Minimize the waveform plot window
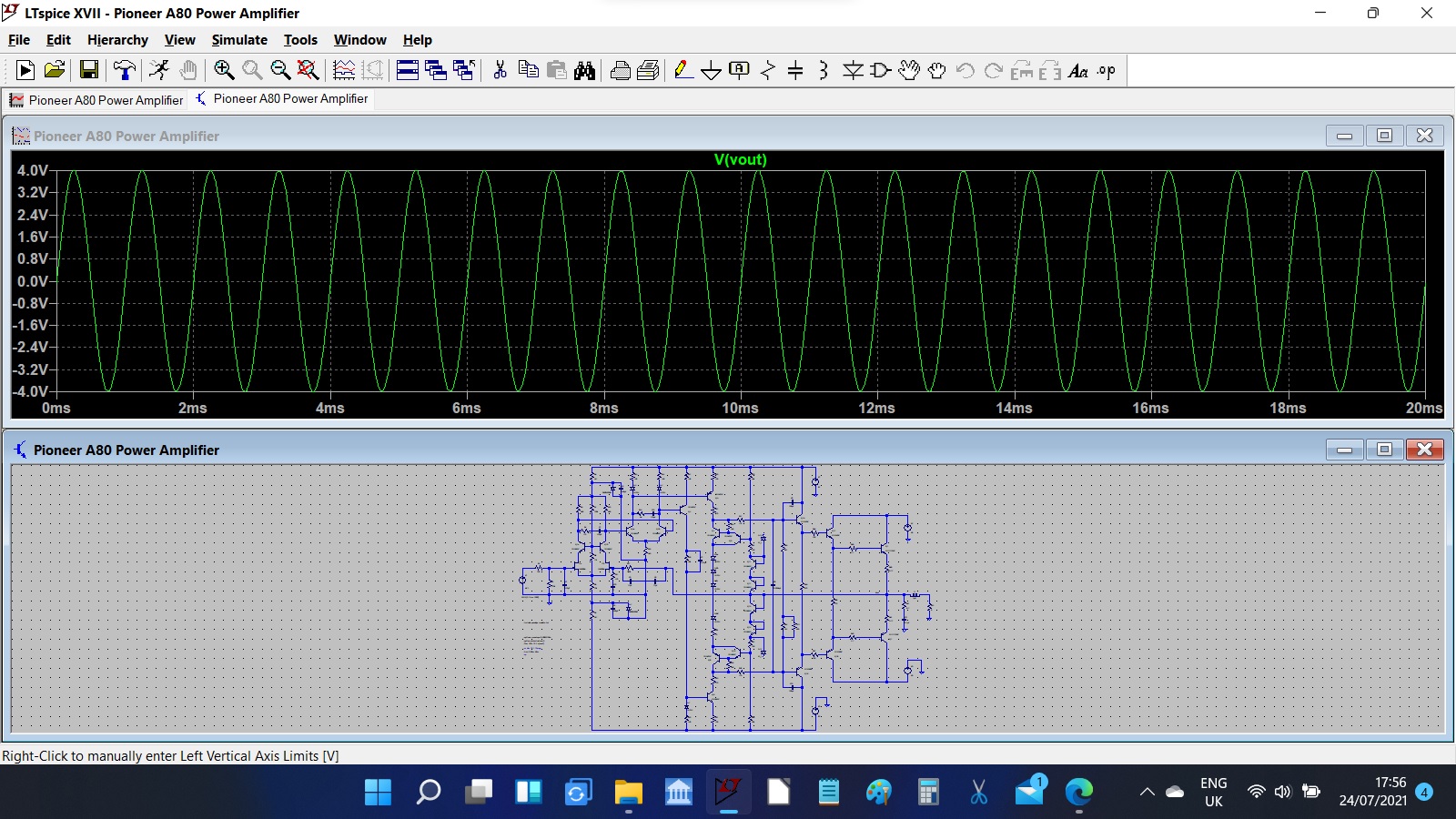 (x=1344, y=136)
